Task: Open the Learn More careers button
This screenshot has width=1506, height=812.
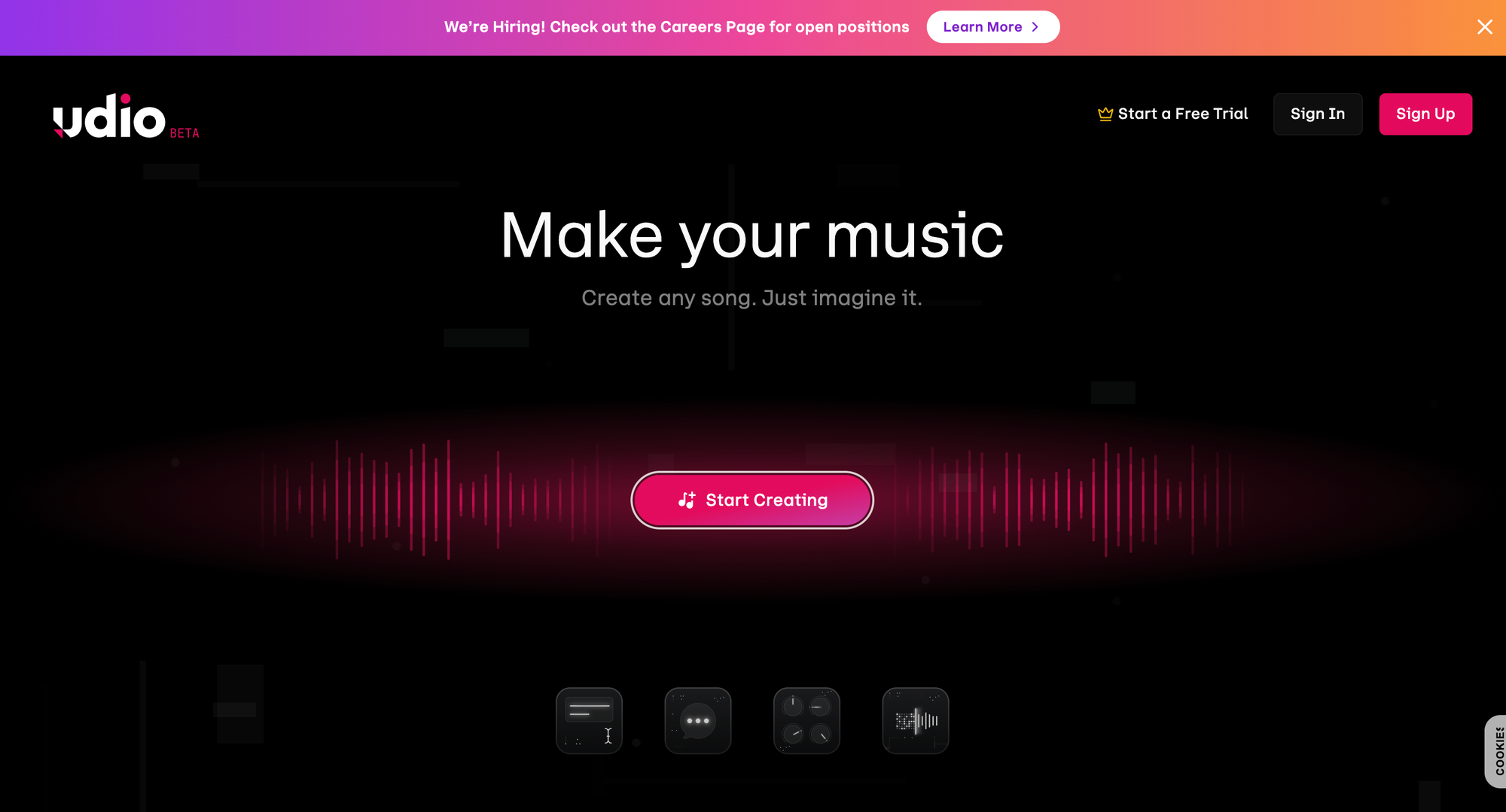Action: pyautogui.click(x=992, y=27)
